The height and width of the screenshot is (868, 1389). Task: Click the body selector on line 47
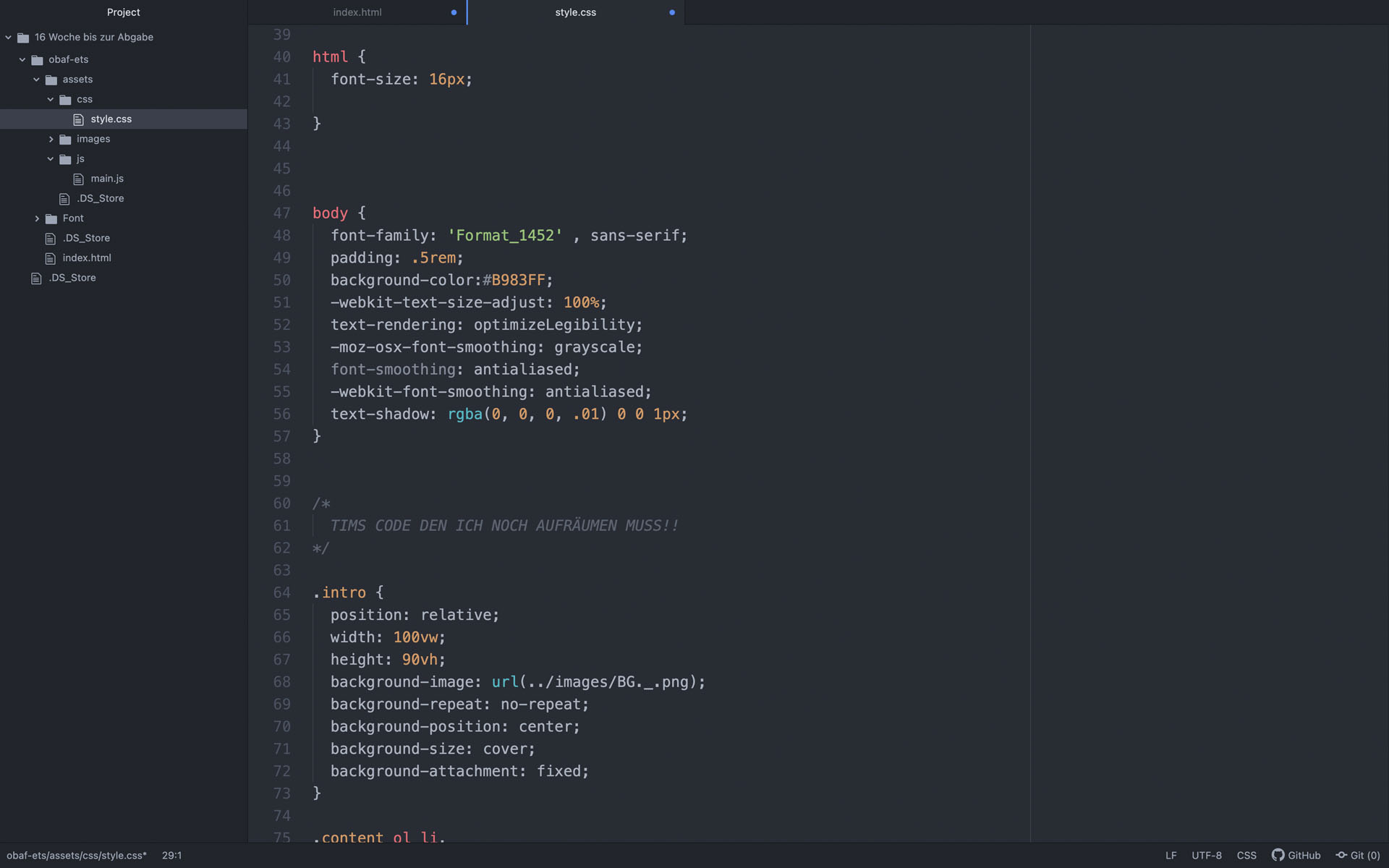pyautogui.click(x=330, y=213)
